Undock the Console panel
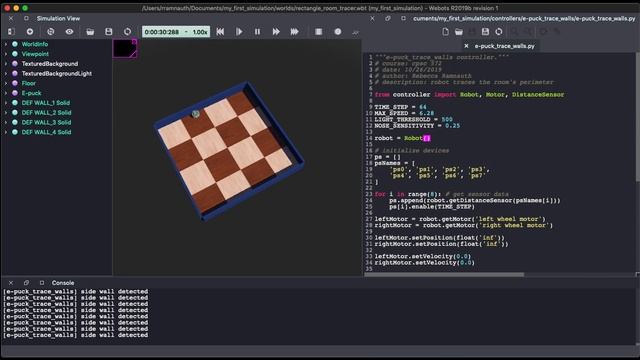The image size is (640, 360). pyautogui.click(x=26, y=282)
